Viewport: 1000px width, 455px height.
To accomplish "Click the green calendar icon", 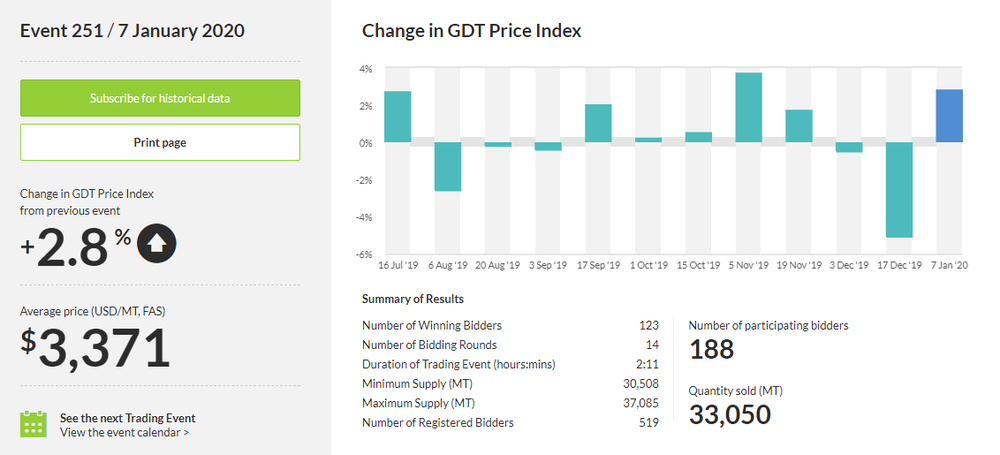I will pyautogui.click(x=34, y=423).
